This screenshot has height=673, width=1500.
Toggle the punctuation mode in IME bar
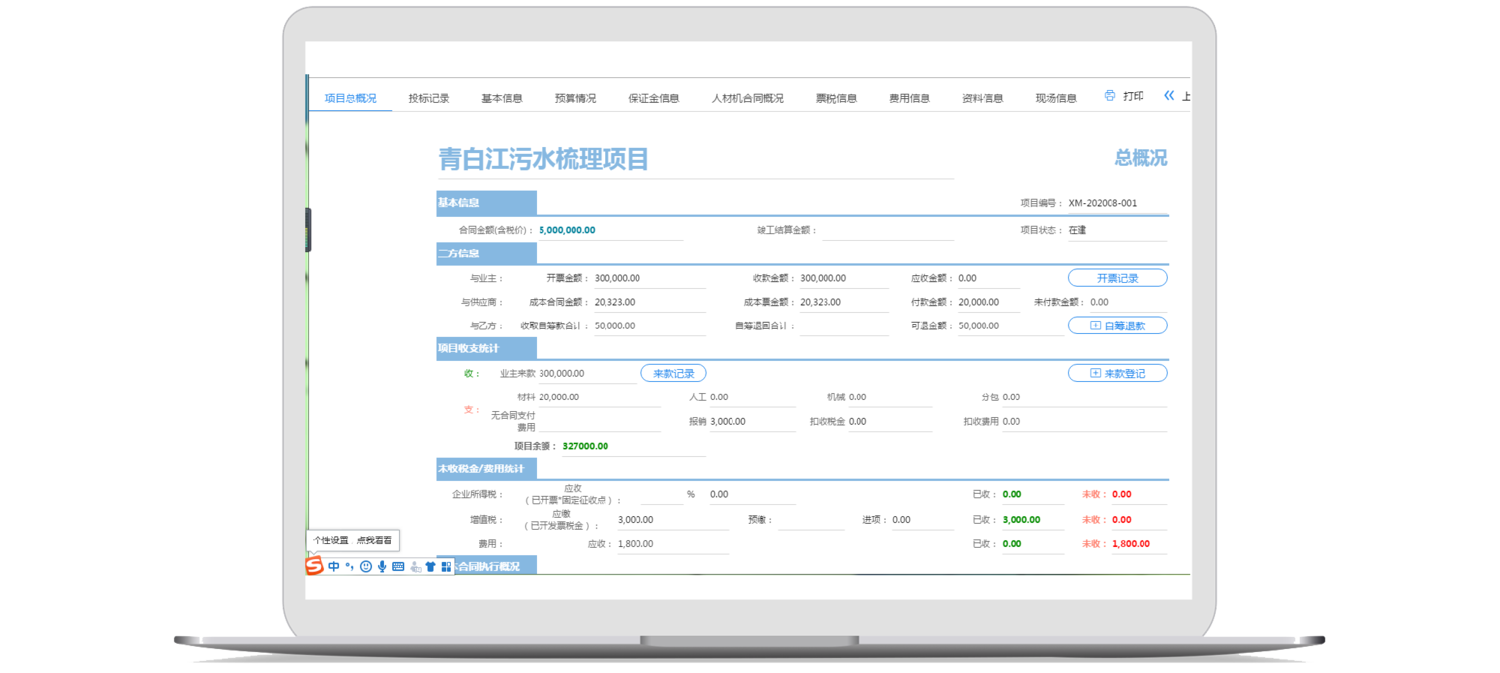tap(349, 567)
